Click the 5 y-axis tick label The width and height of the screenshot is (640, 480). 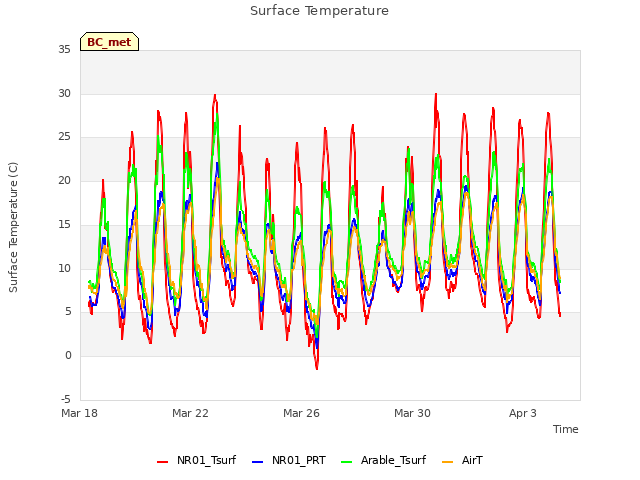tap(68, 312)
